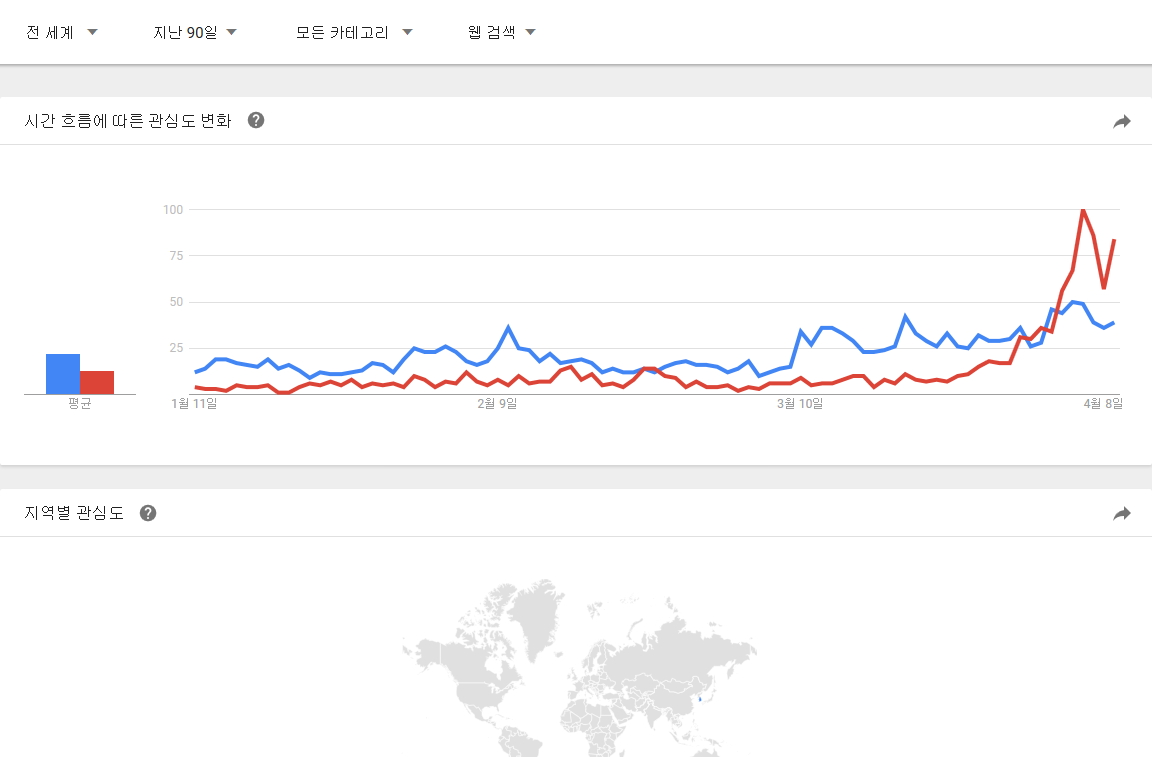Click the 4월 8일 date label
This screenshot has height=757, width=1152.
click(x=1104, y=403)
